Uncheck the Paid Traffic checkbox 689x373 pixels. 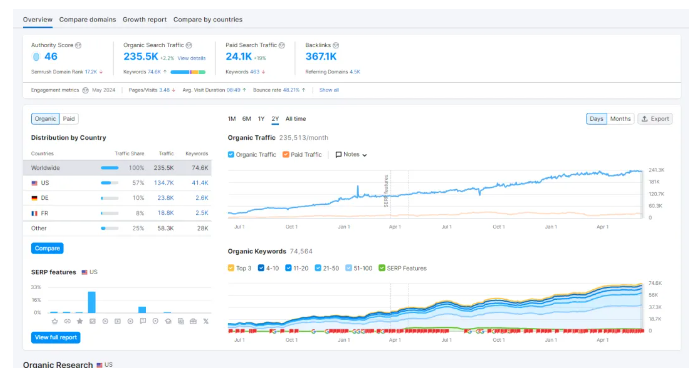(286, 154)
